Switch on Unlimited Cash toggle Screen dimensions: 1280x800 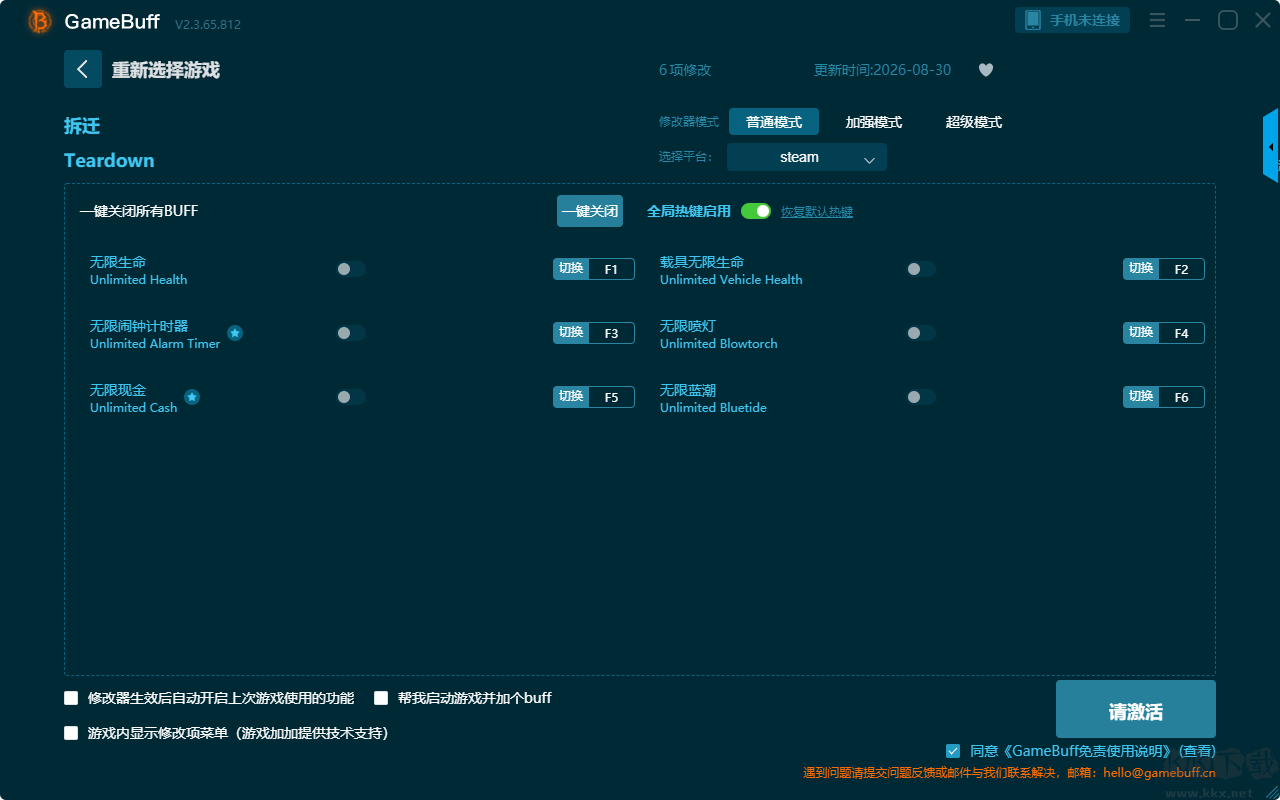coord(351,397)
